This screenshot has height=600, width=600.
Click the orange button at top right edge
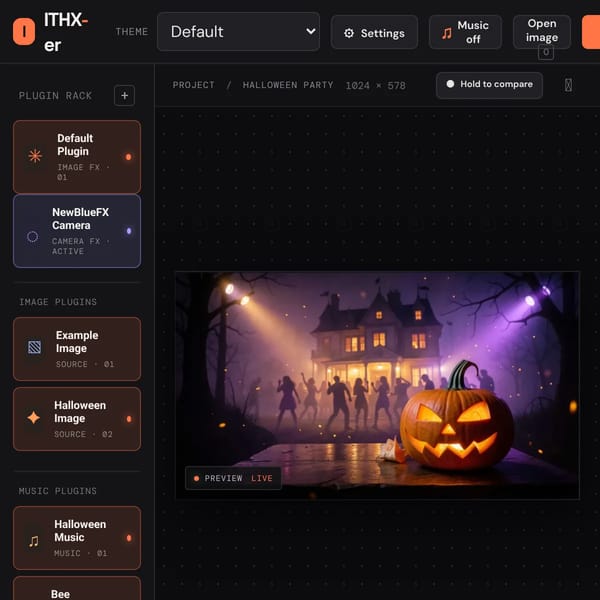coord(591,32)
